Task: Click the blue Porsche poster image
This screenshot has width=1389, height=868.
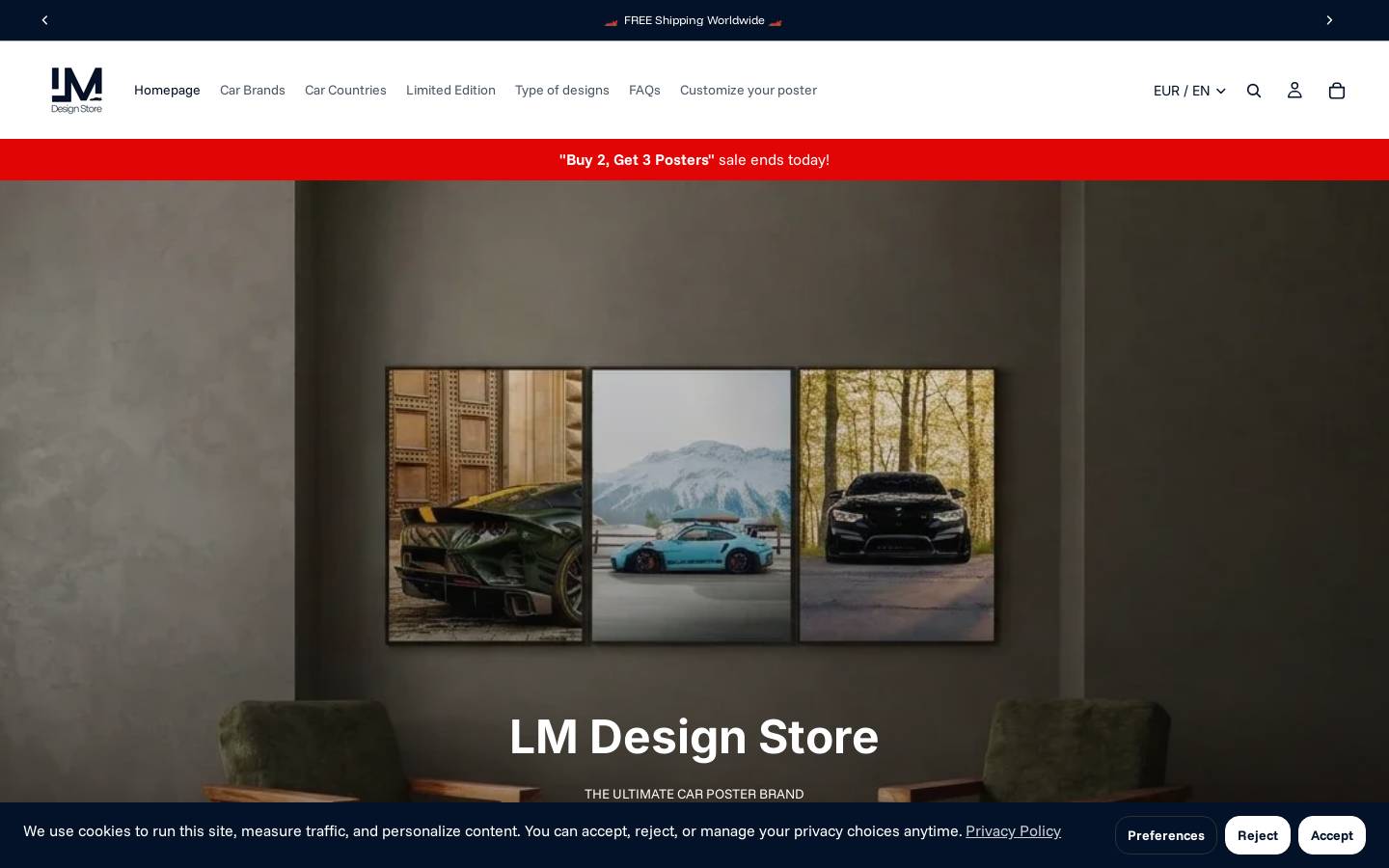Action: [691, 505]
